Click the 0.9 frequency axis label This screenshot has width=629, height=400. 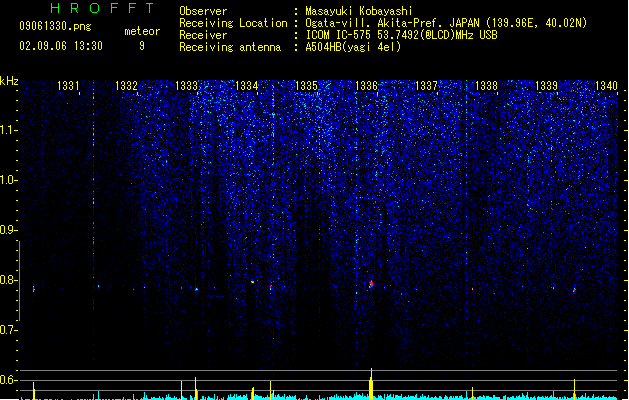[8, 230]
